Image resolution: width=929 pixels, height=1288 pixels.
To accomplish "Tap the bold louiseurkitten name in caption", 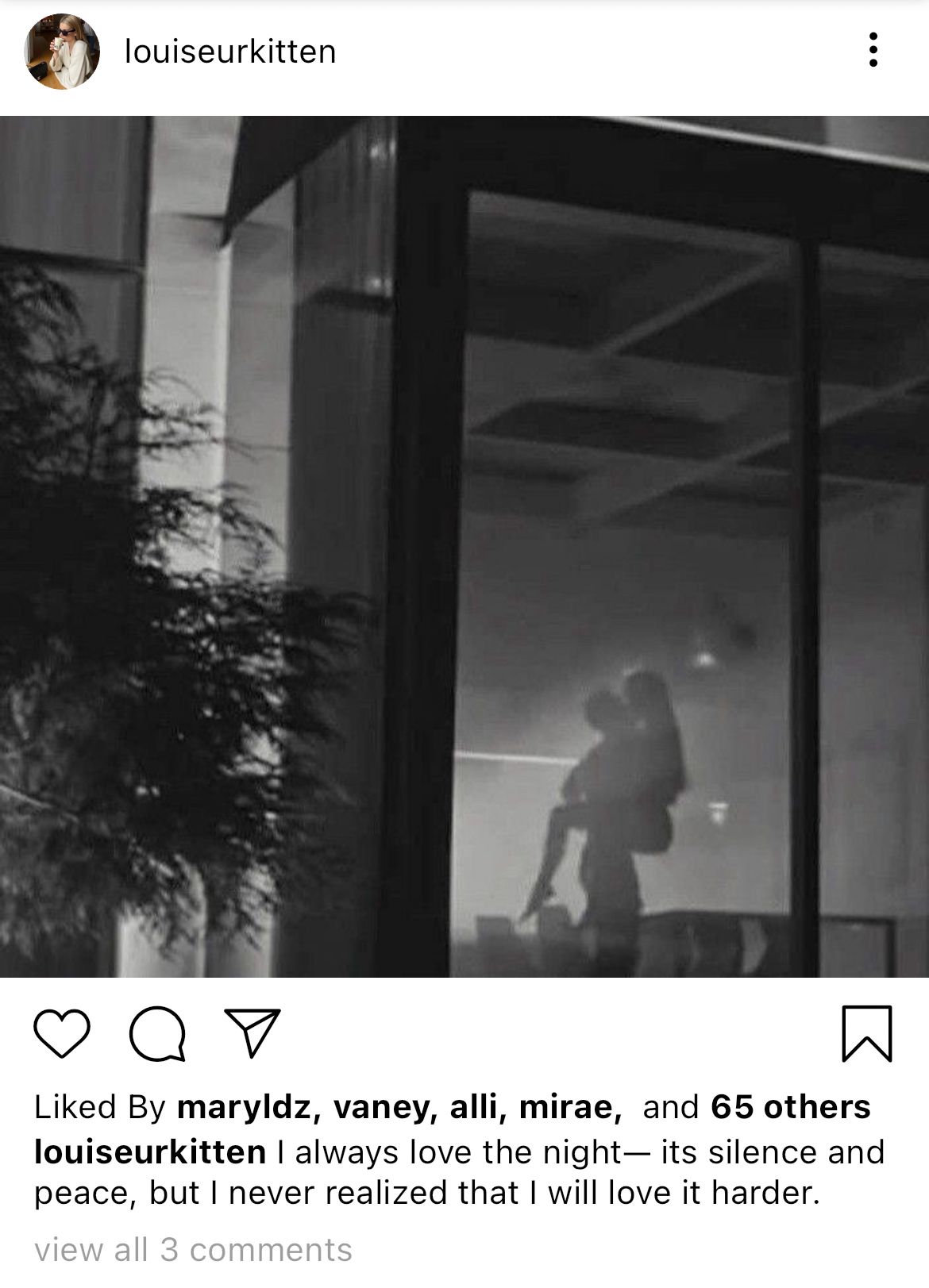I will [150, 1152].
